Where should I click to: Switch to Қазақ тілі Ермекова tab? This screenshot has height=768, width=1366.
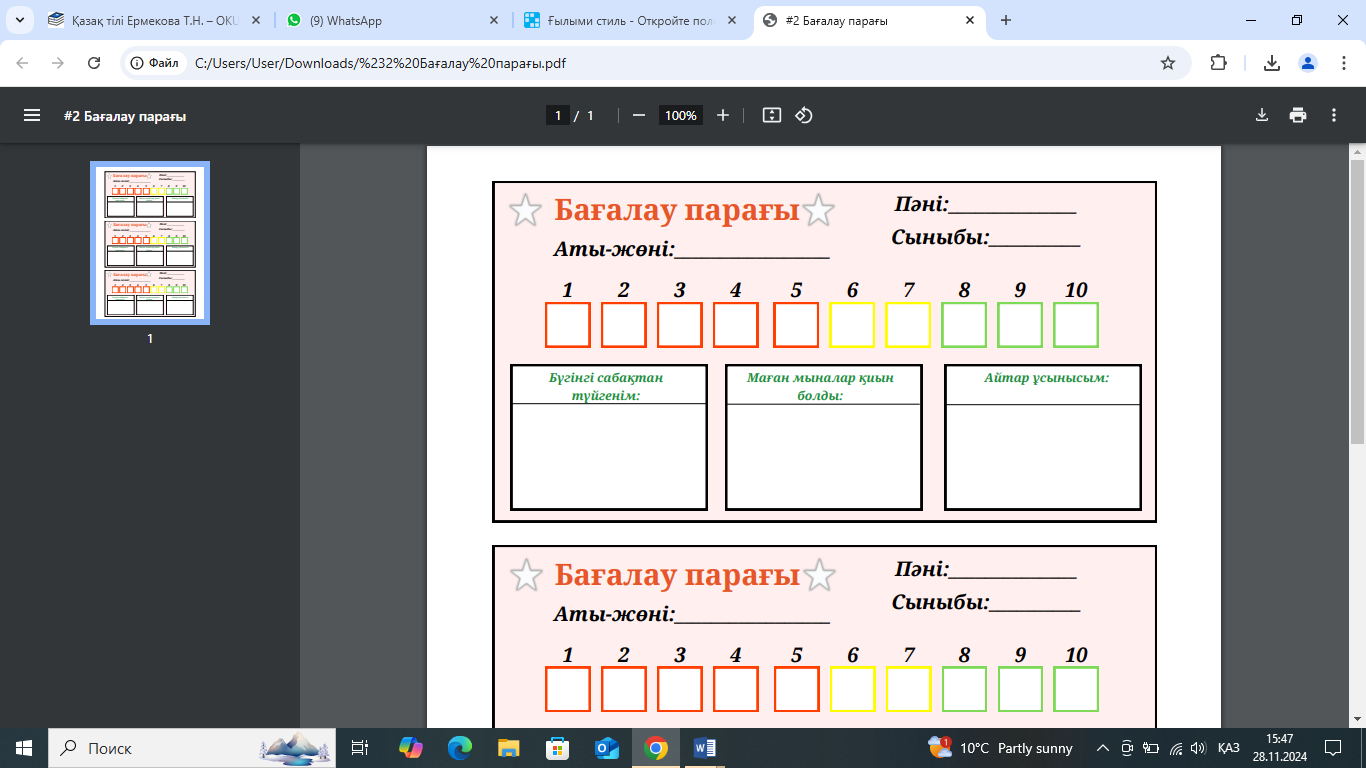pos(155,20)
